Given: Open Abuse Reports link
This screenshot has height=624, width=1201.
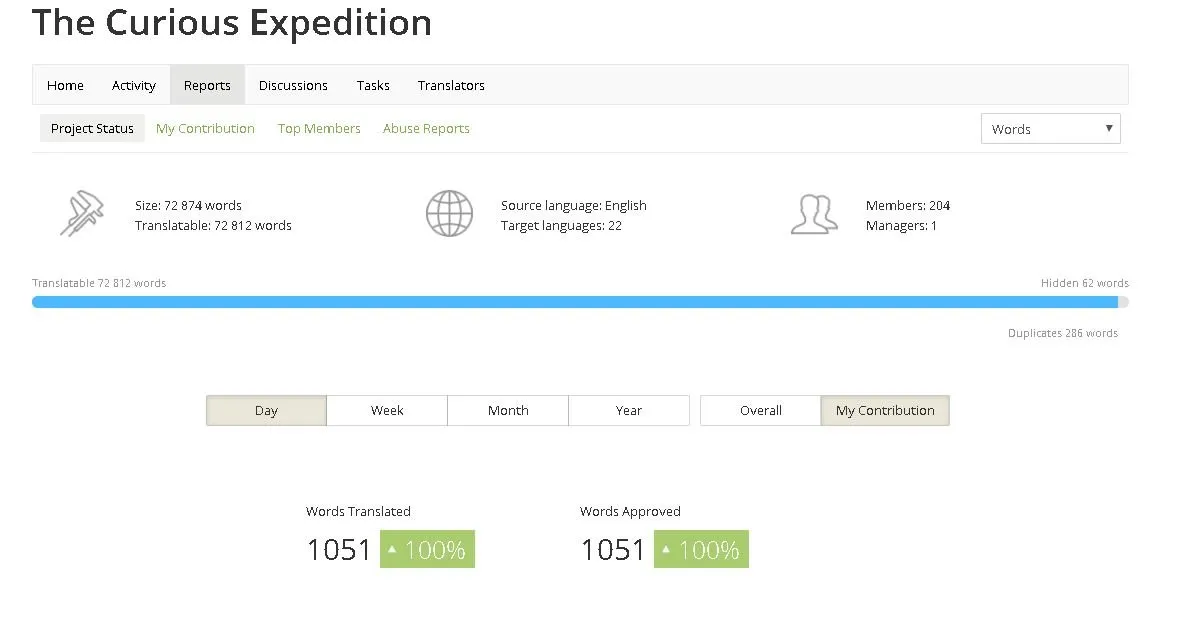Looking at the screenshot, I should [x=426, y=128].
